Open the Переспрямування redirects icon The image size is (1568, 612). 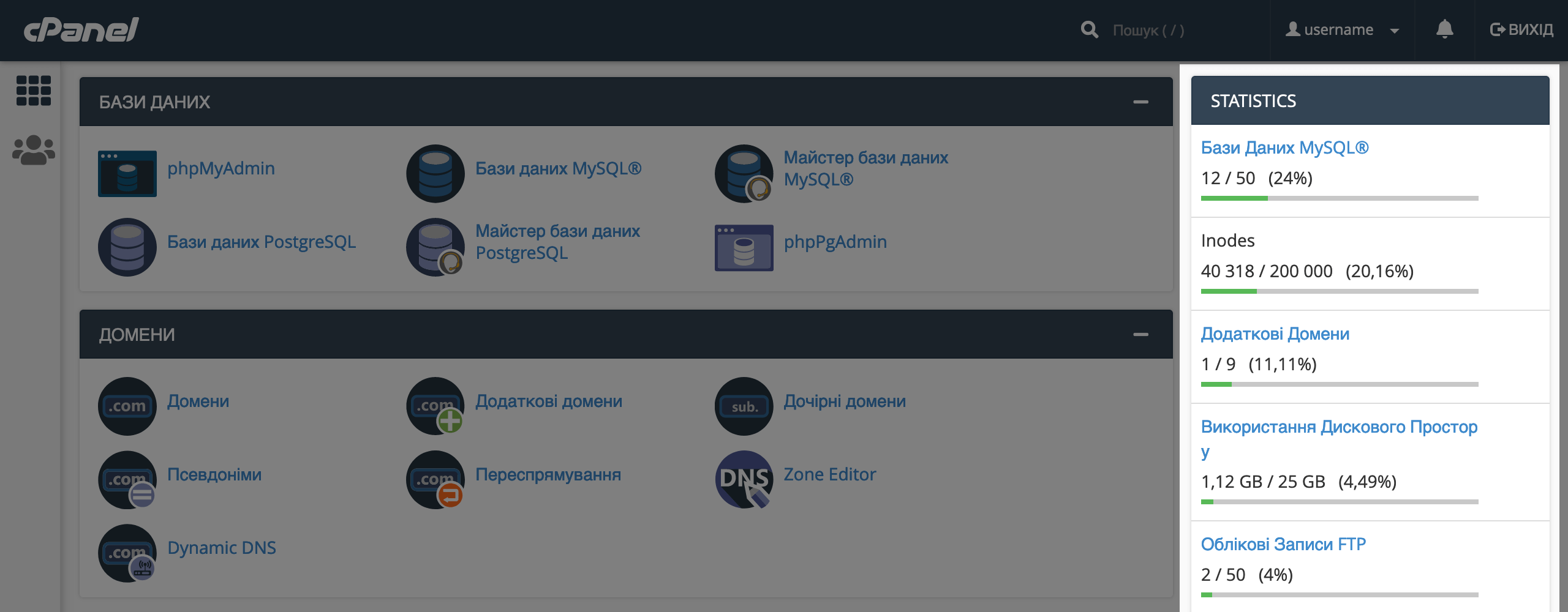(x=435, y=479)
